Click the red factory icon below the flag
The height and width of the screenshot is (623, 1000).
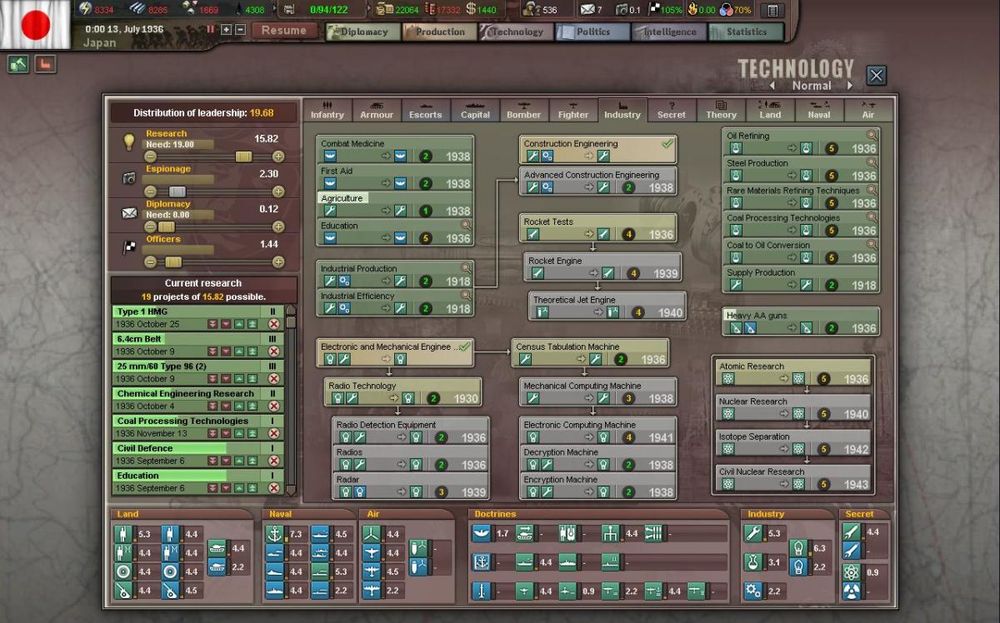click(x=45, y=64)
